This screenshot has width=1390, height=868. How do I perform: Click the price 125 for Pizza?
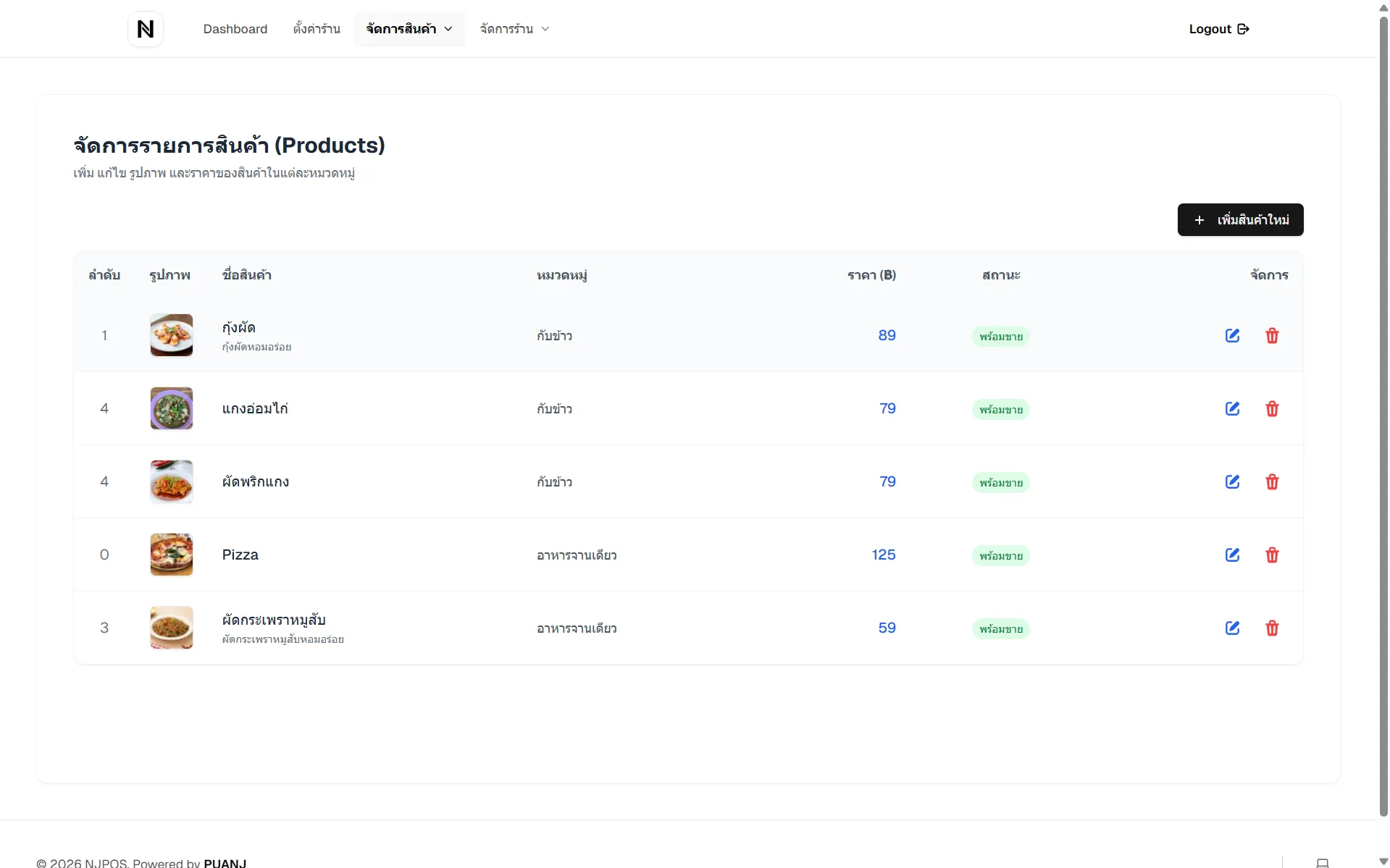click(884, 555)
